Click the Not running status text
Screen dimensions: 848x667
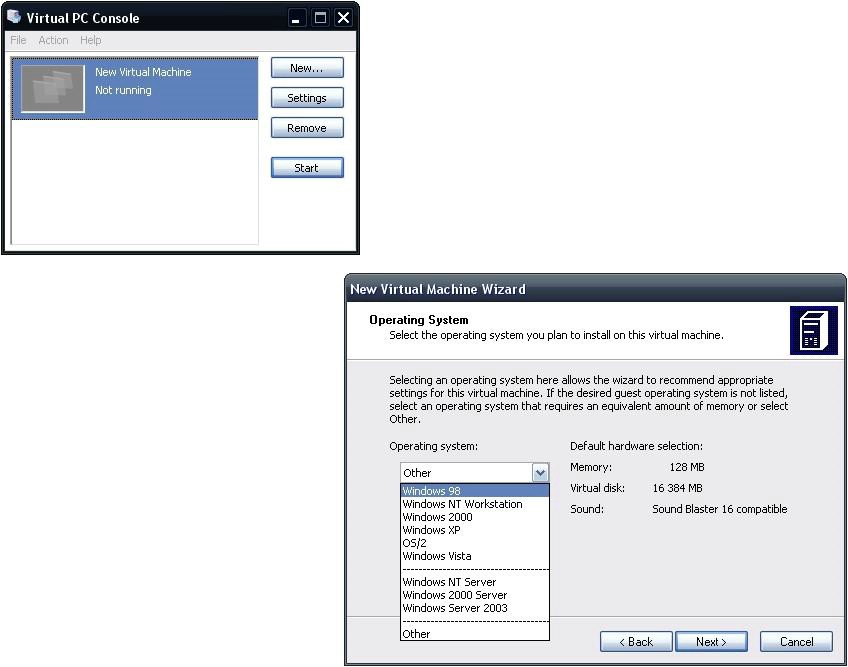point(123,90)
